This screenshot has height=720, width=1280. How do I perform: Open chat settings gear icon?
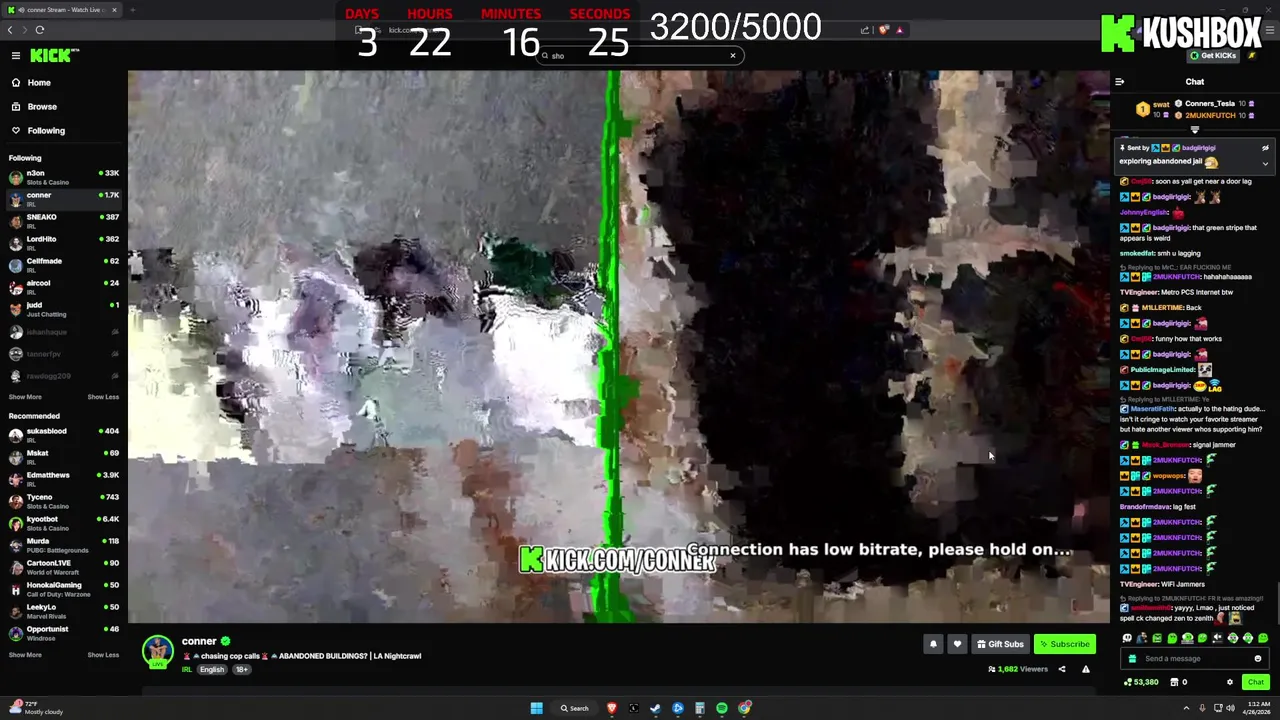tap(1230, 682)
